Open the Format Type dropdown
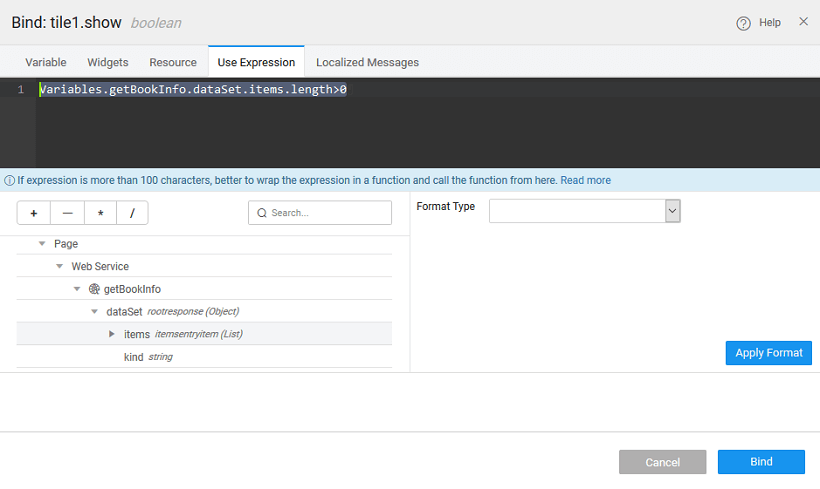Image resolution: width=820 pixels, height=489 pixels. point(672,211)
